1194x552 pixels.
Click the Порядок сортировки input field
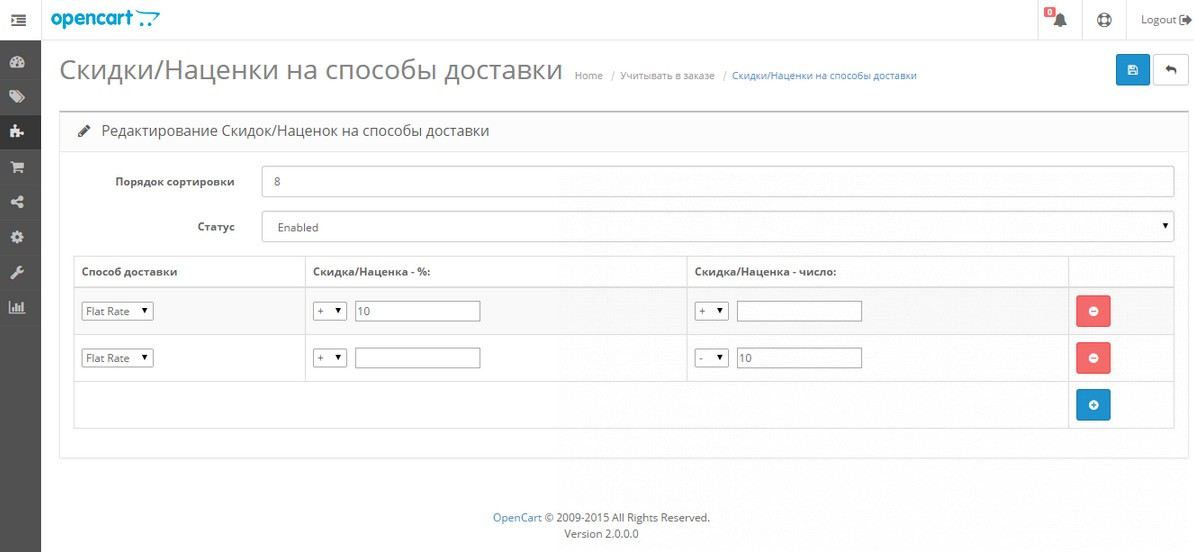pos(717,182)
